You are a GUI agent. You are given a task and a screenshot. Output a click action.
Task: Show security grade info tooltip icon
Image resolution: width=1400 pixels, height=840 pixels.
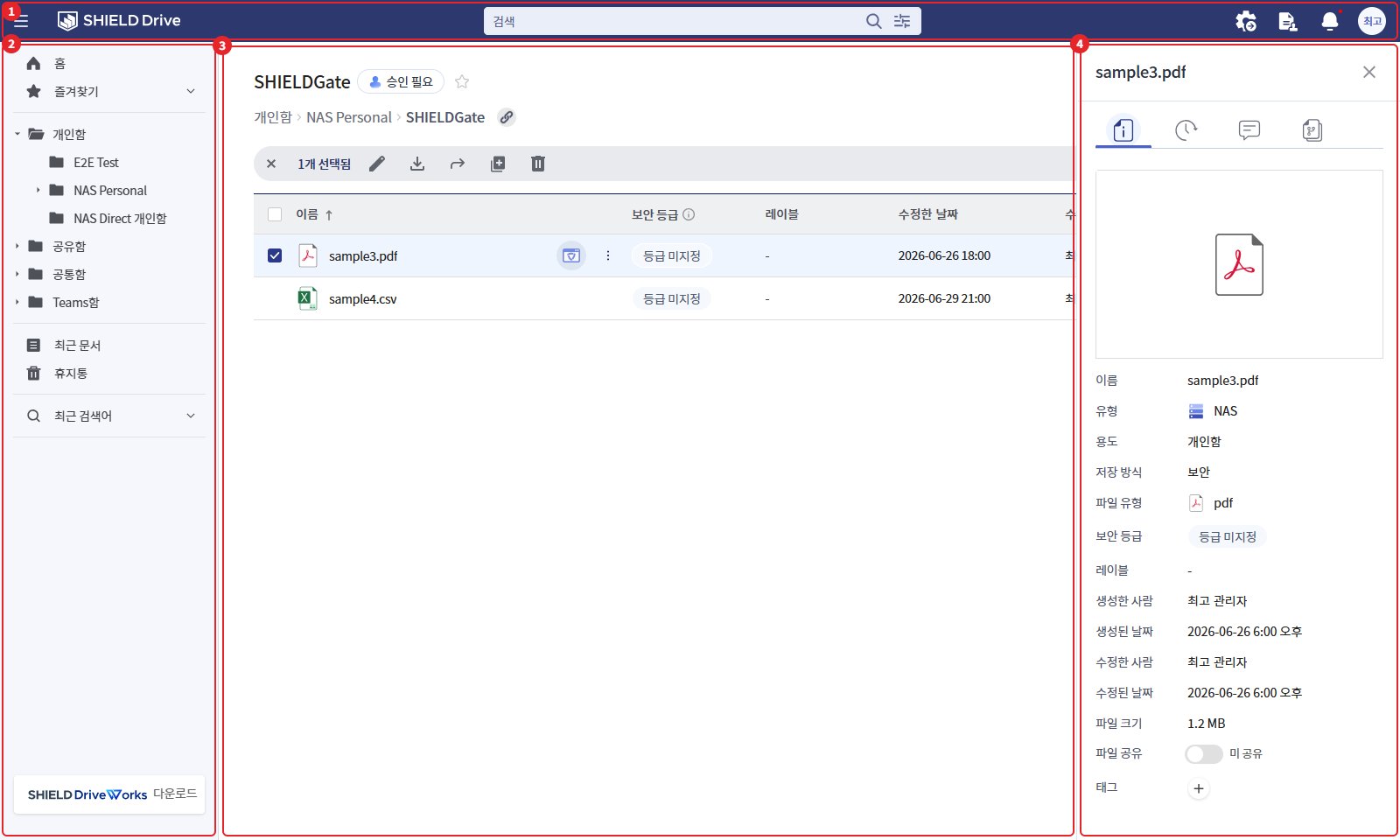tap(689, 214)
